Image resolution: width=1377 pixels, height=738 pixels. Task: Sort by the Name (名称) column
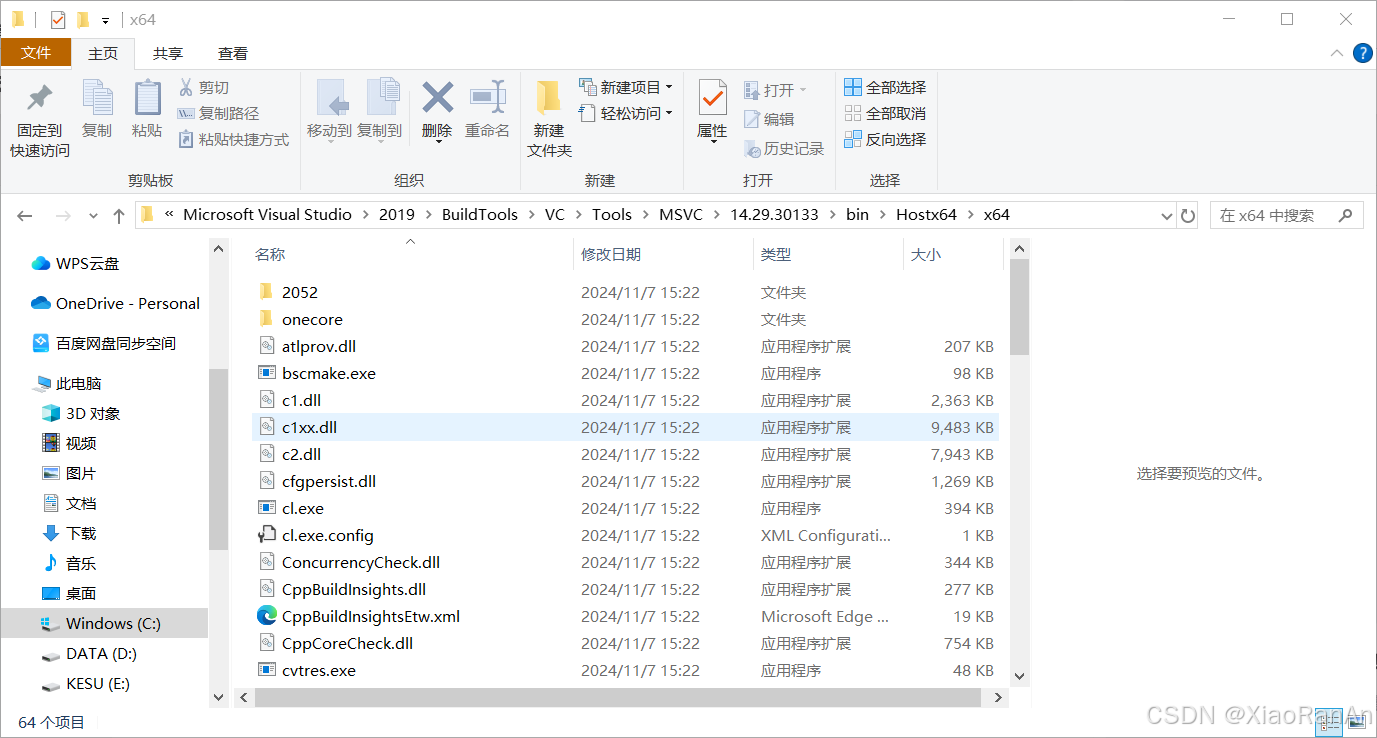pos(270,255)
